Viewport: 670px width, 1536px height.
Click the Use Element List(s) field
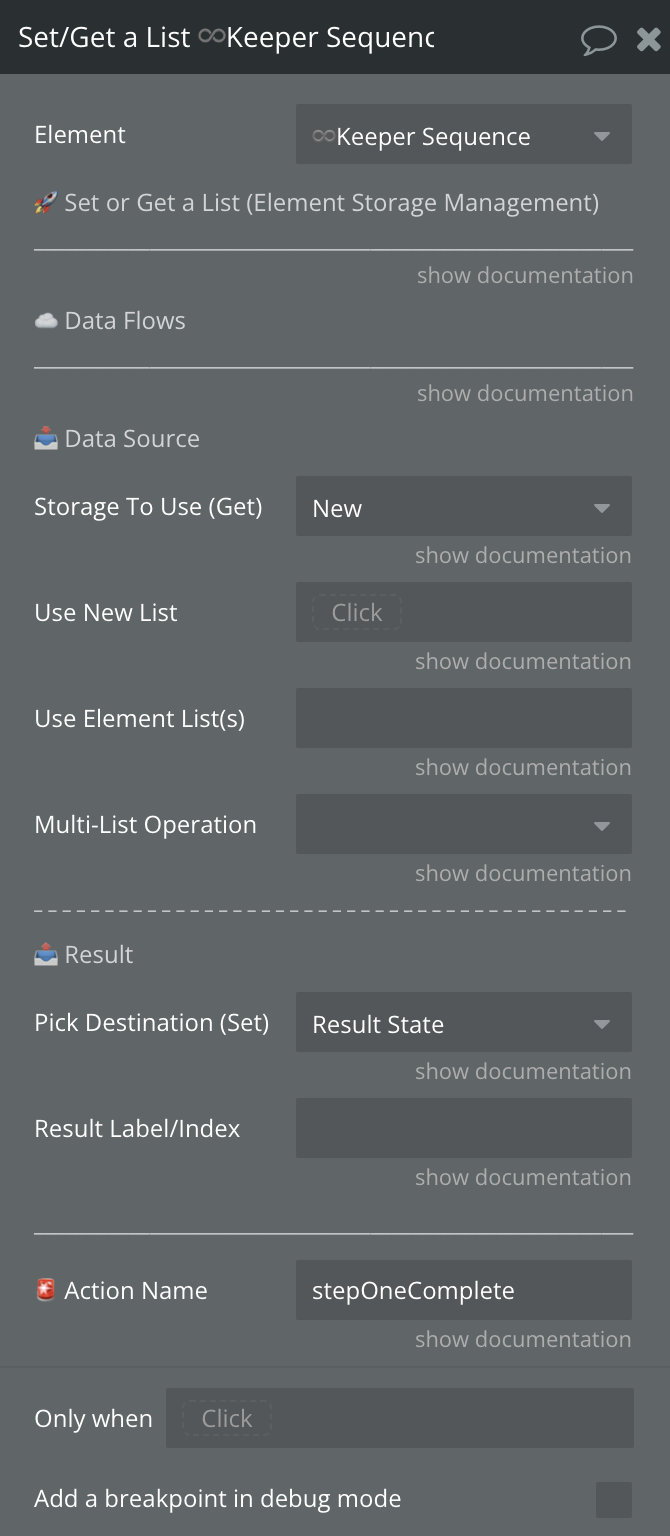(x=463, y=718)
